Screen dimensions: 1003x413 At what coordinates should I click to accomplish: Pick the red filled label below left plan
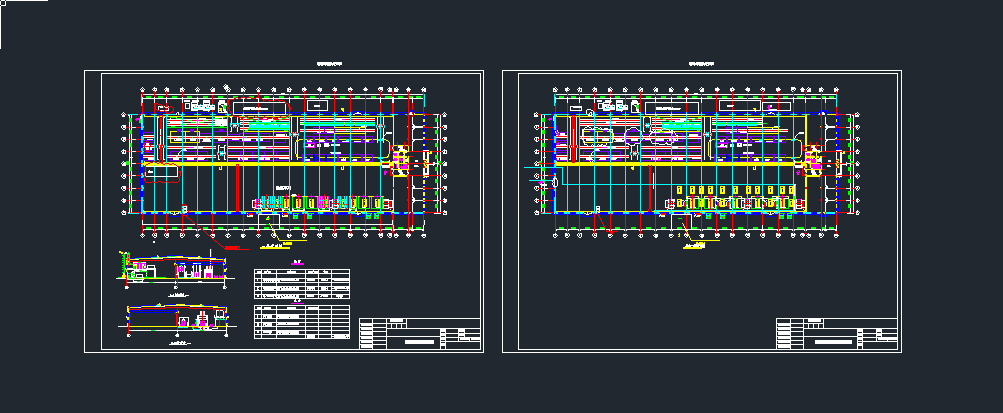[x=230, y=246]
